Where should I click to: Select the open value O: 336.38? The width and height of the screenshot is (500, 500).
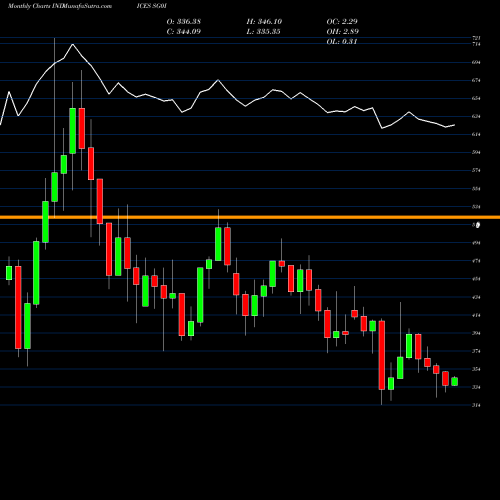184,22
